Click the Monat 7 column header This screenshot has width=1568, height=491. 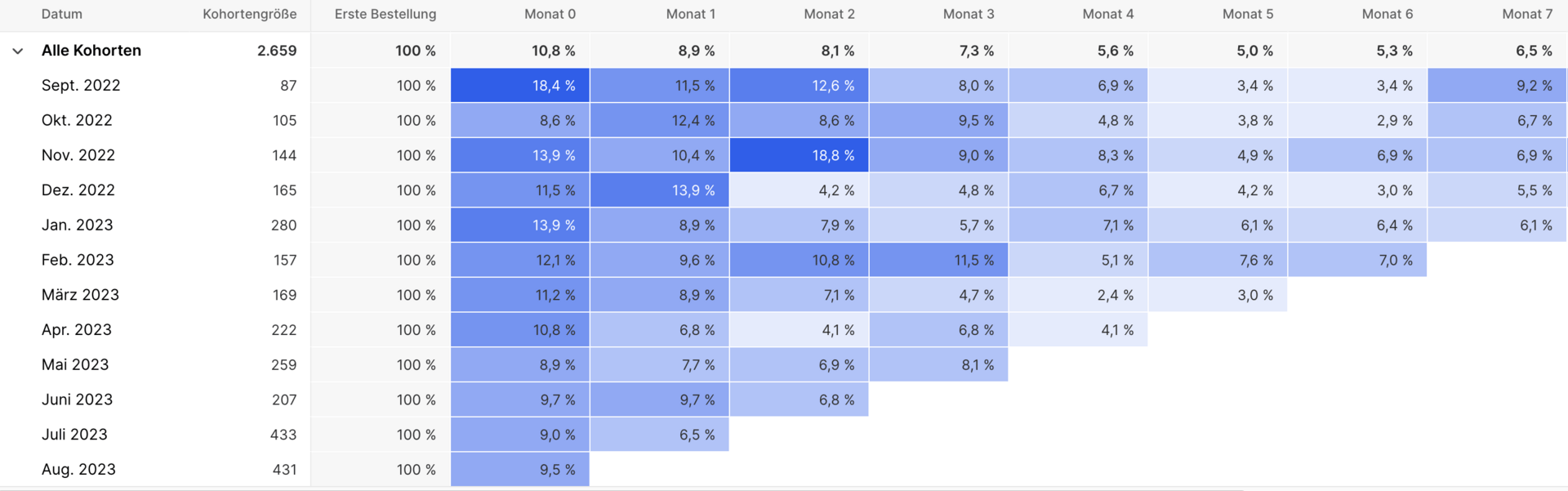point(1527,14)
